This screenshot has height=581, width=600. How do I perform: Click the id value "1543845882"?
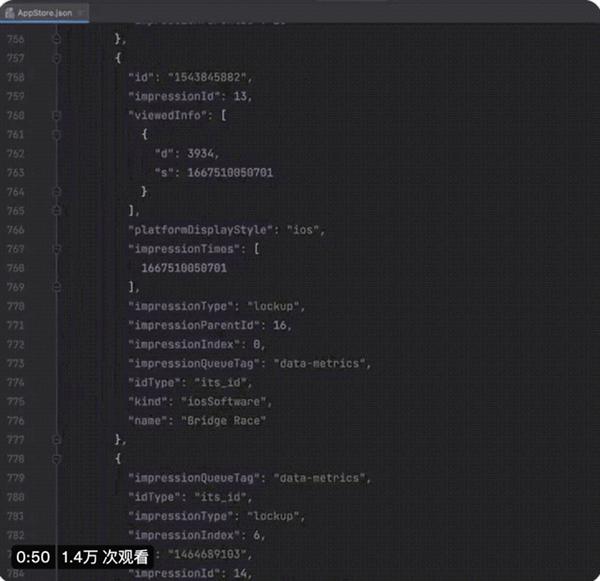207,77
